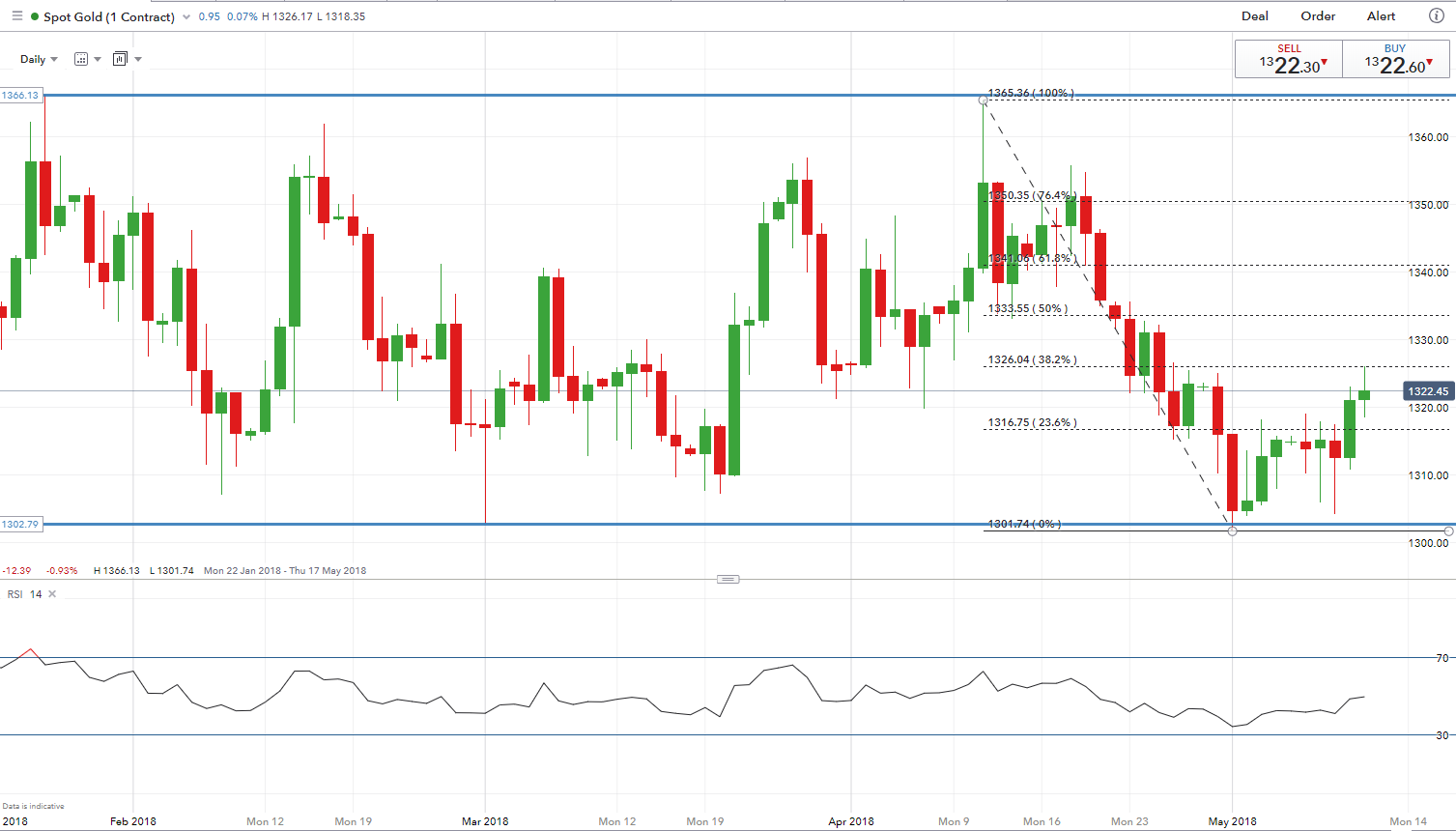Viewport: 1456px width, 831px height.
Task: Click the Mar 2018 date axis label
Action: click(x=485, y=821)
